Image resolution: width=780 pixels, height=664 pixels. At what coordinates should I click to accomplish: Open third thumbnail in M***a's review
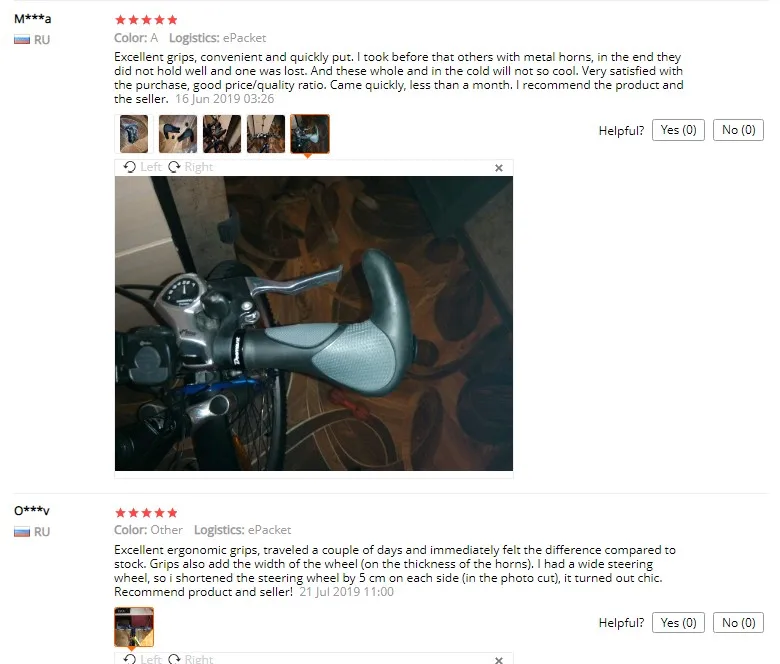click(x=222, y=134)
